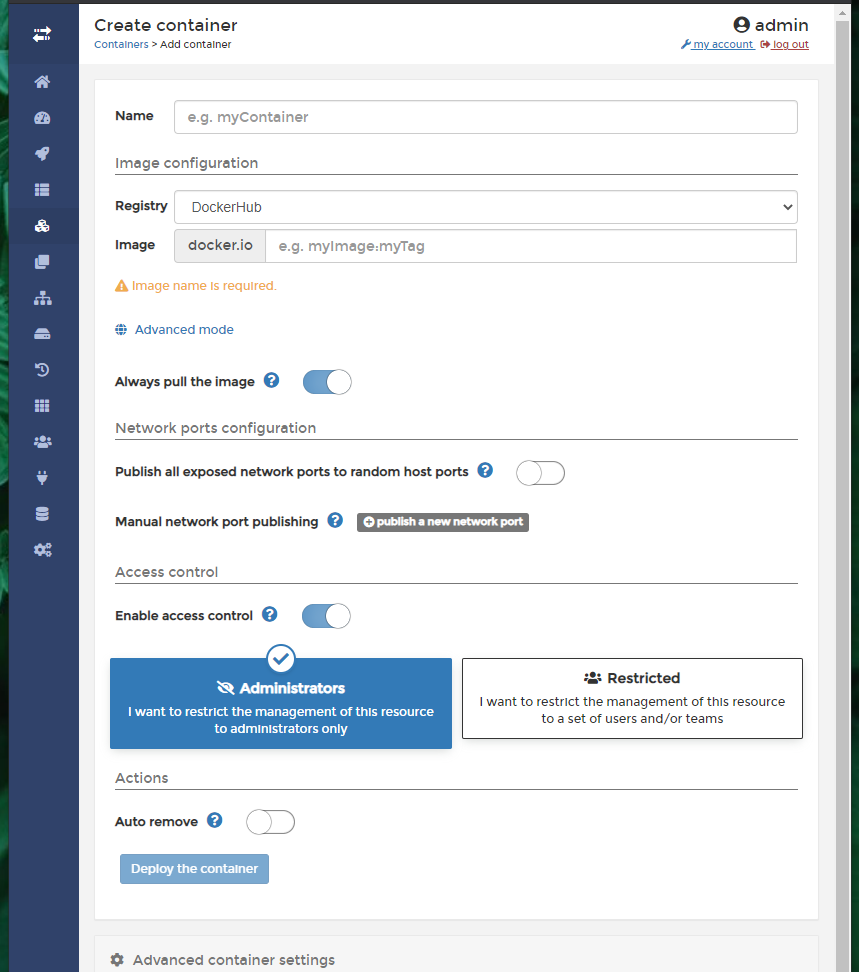Click the container Name input field

pyautogui.click(x=485, y=116)
